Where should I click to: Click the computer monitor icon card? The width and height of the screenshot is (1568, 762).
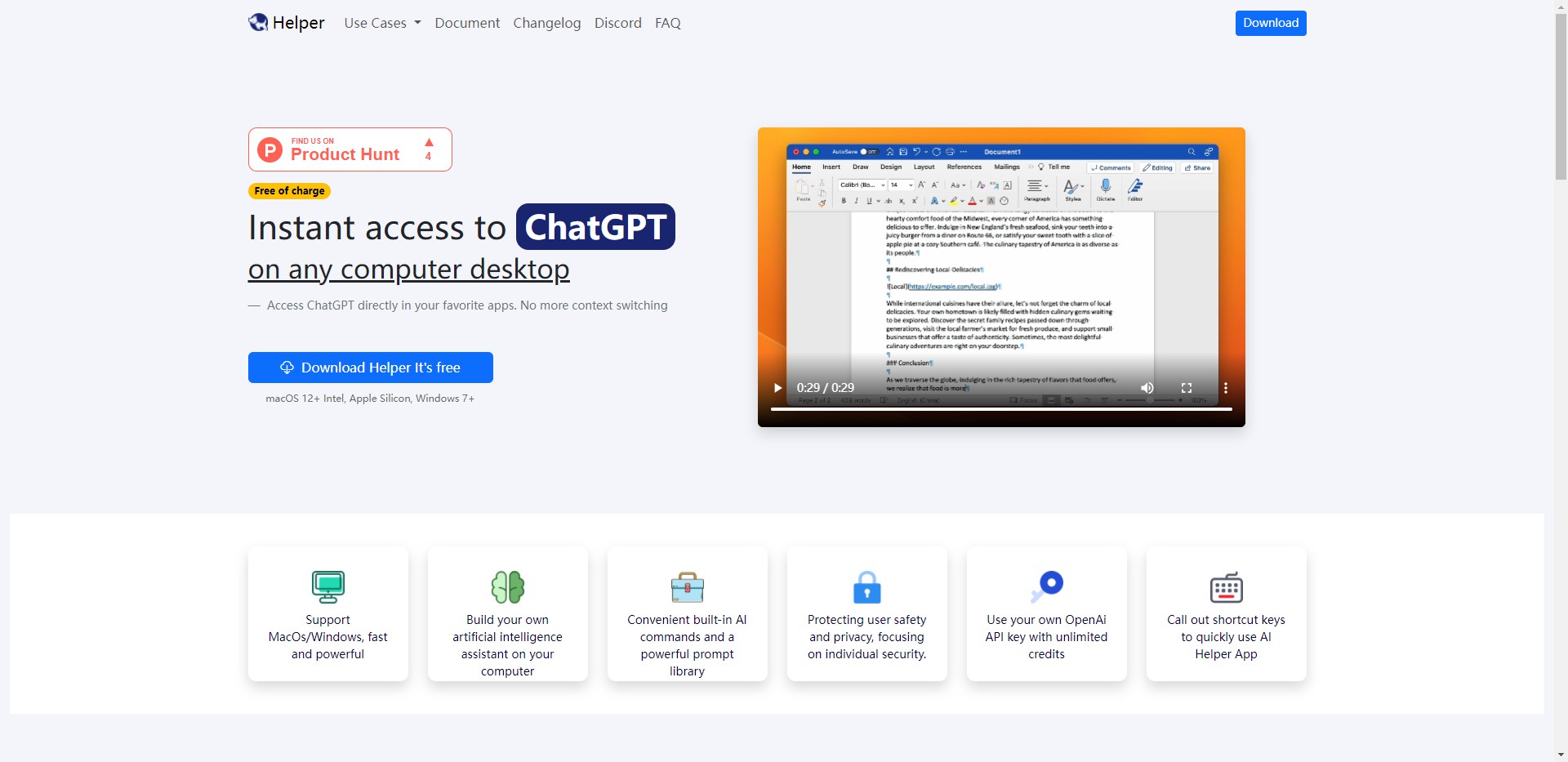pos(328,586)
